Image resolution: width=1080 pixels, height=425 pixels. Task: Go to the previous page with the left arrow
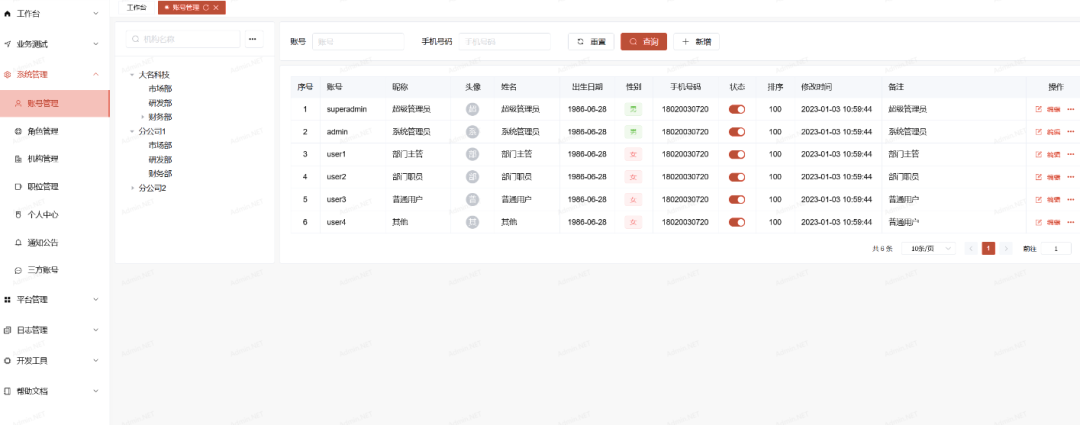click(970, 249)
